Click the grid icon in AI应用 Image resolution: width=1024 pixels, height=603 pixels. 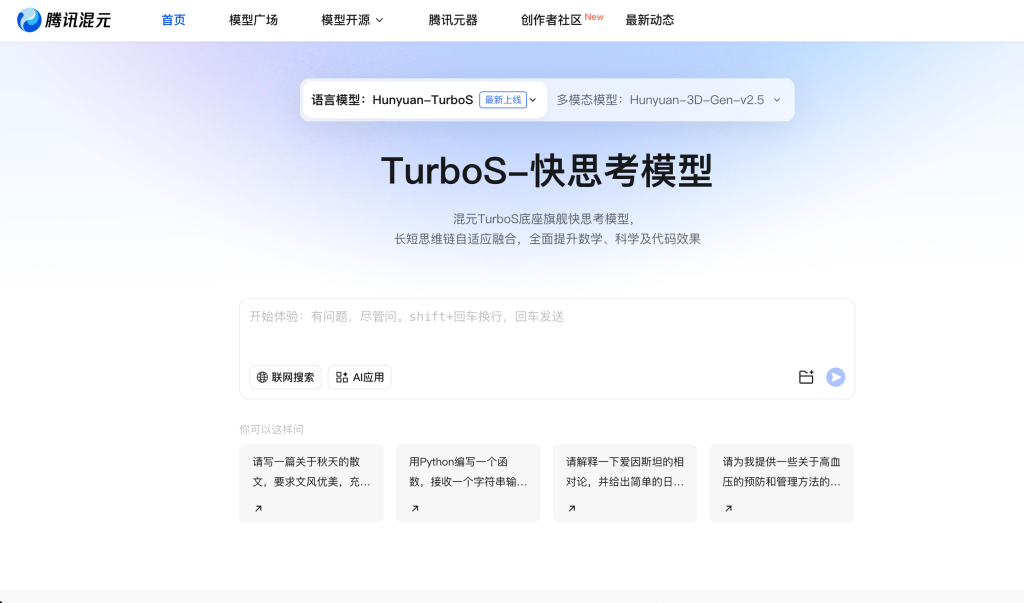point(342,377)
